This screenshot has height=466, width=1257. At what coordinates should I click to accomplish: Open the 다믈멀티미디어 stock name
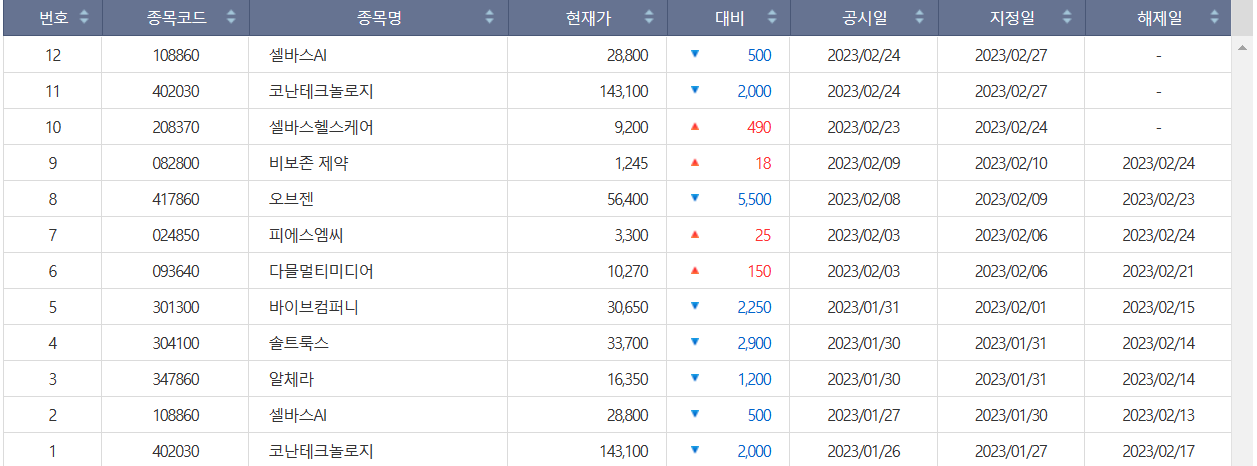[x=322, y=271]
